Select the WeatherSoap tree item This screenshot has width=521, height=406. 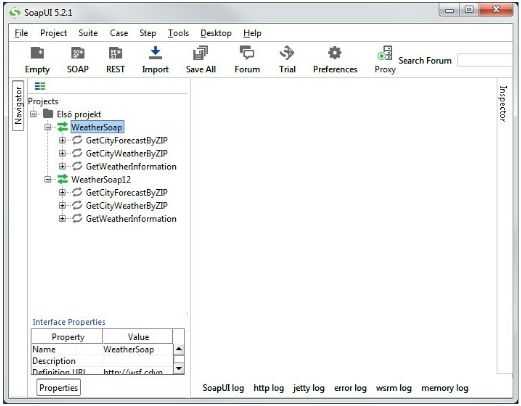click(97, 127)
